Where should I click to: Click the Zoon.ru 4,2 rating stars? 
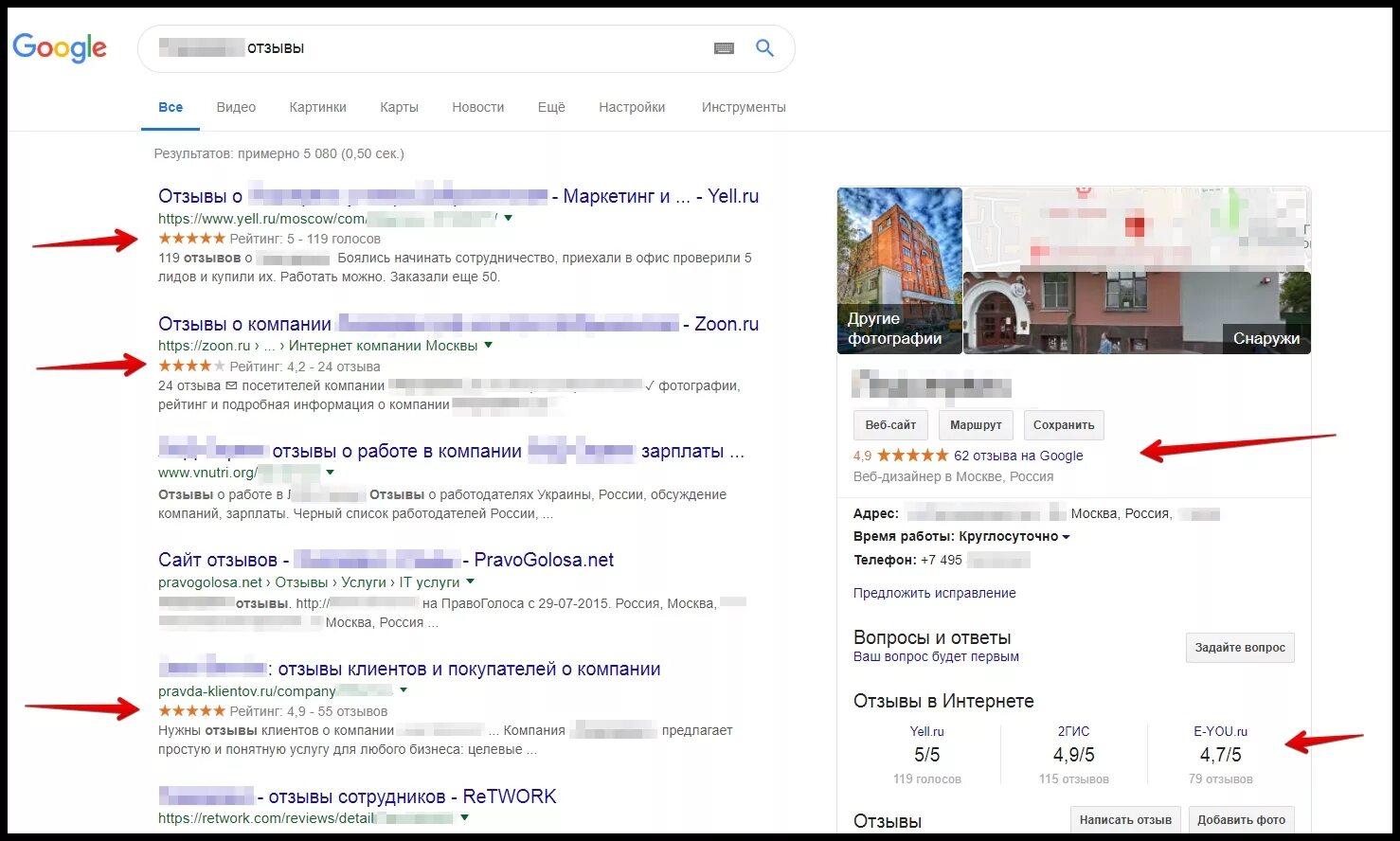tap(191, 366)
